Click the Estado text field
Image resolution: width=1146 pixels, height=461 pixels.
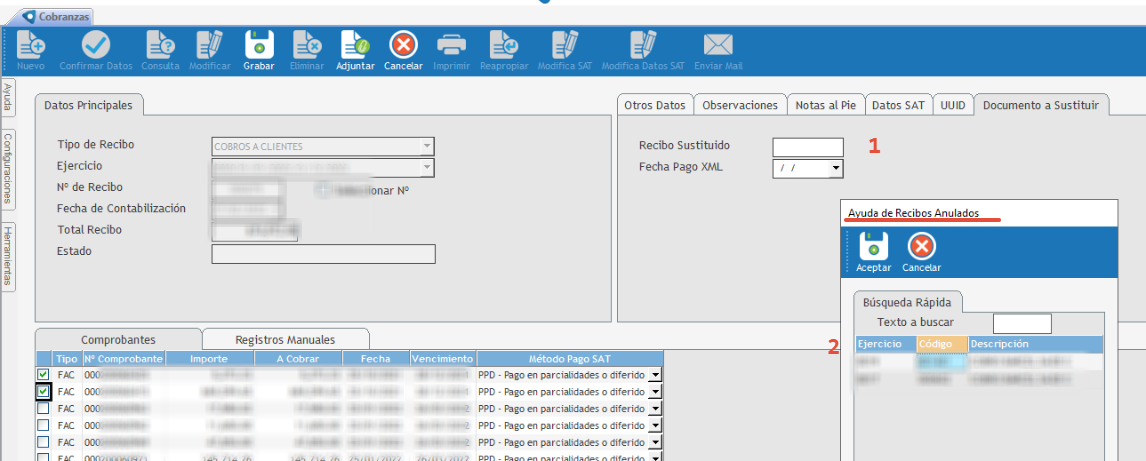pos(323,254)
